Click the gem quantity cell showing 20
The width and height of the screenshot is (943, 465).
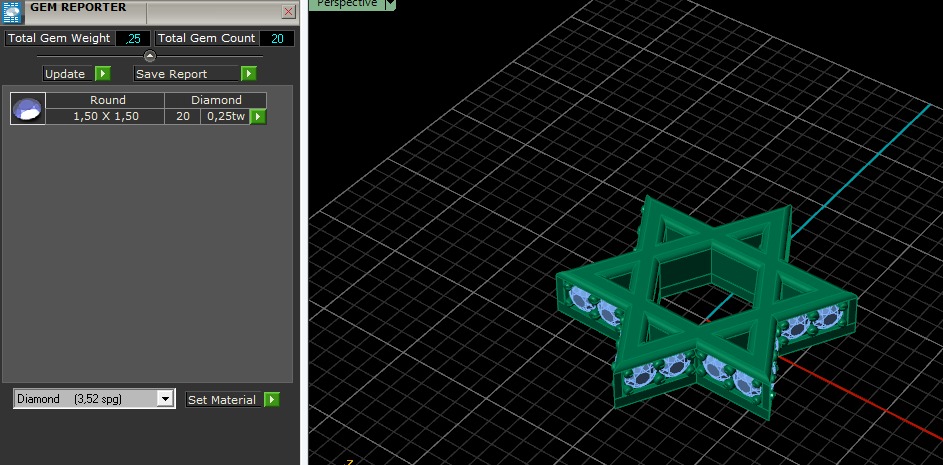pyautogui.click(x=183, y=117)
